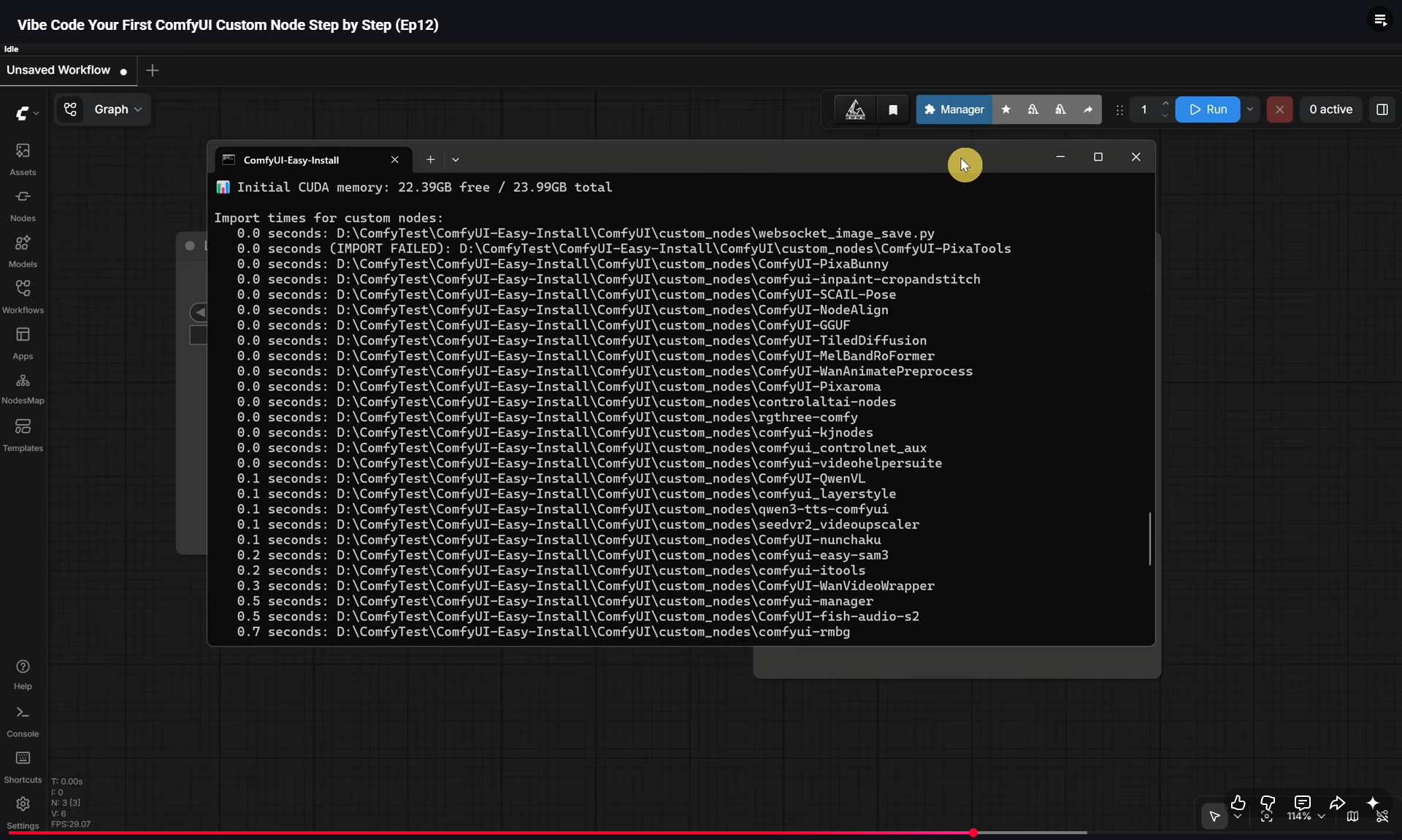Click the red video progress bar

click(489, 833)
